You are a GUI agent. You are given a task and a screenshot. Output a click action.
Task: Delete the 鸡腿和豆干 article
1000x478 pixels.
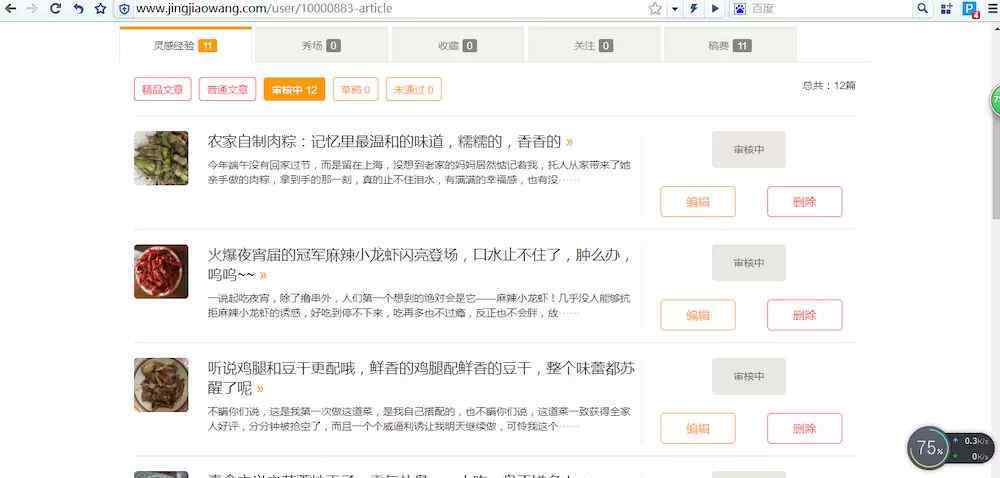805,428
